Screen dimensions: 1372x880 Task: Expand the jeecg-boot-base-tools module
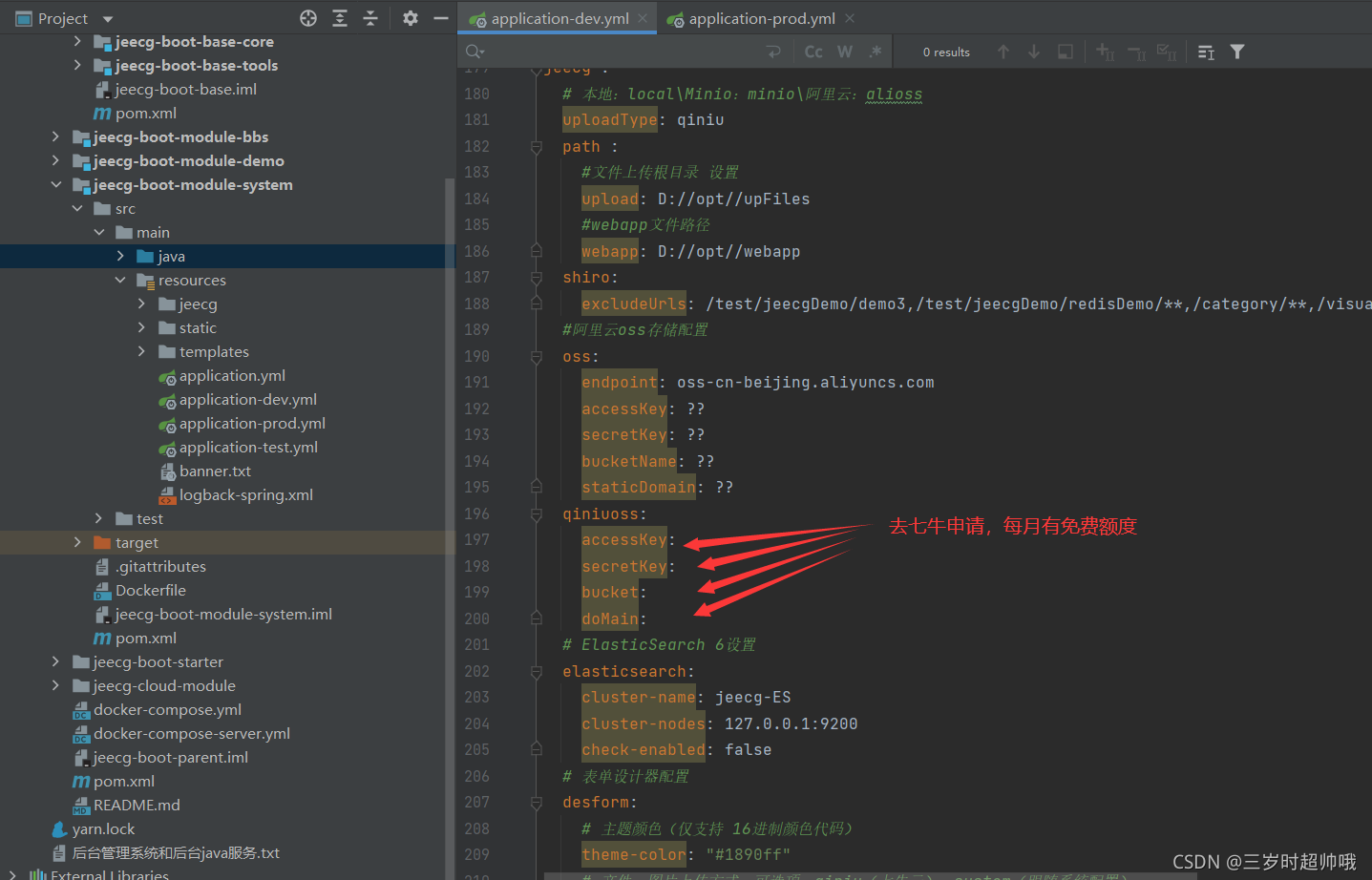77,65
